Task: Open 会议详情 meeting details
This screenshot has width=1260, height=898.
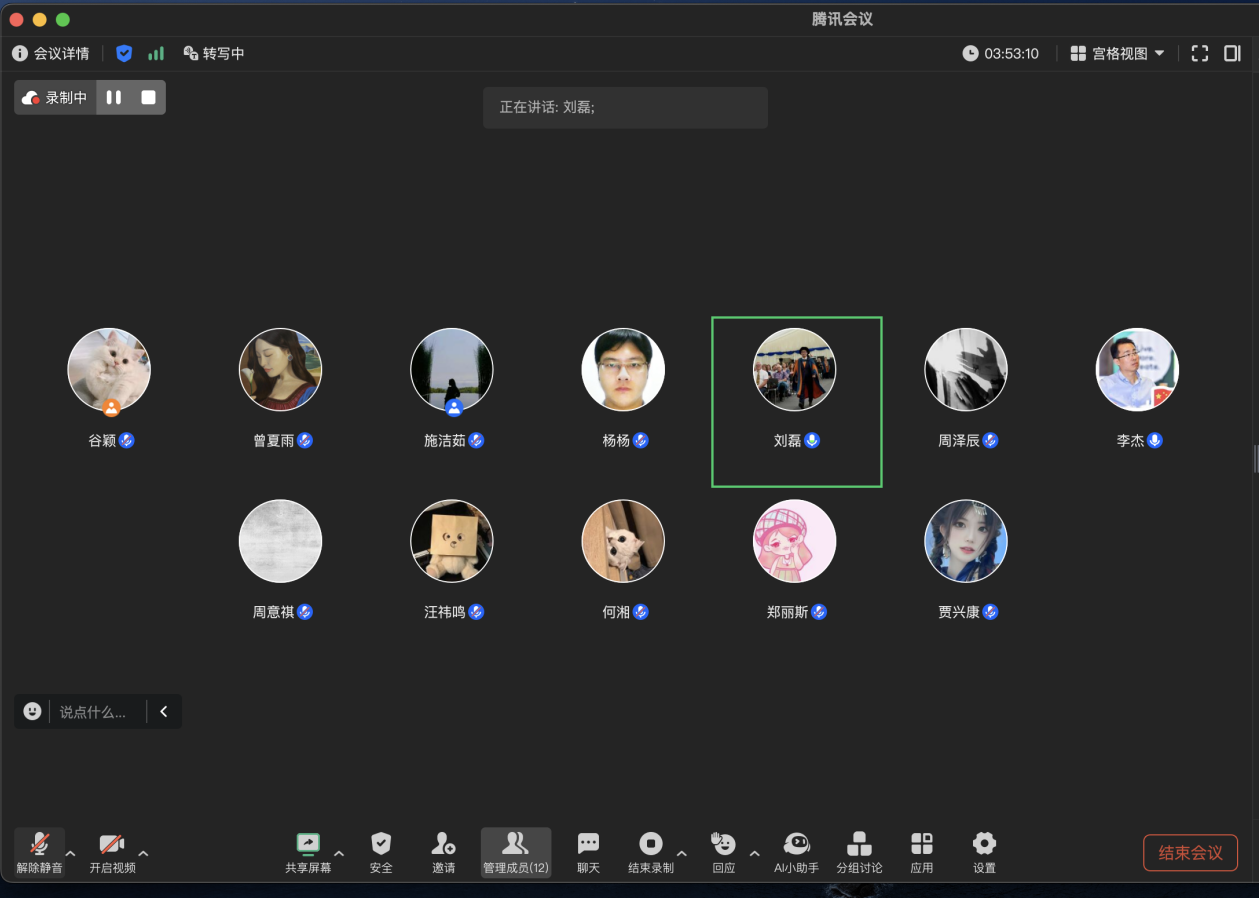Action: coord(51,54)
